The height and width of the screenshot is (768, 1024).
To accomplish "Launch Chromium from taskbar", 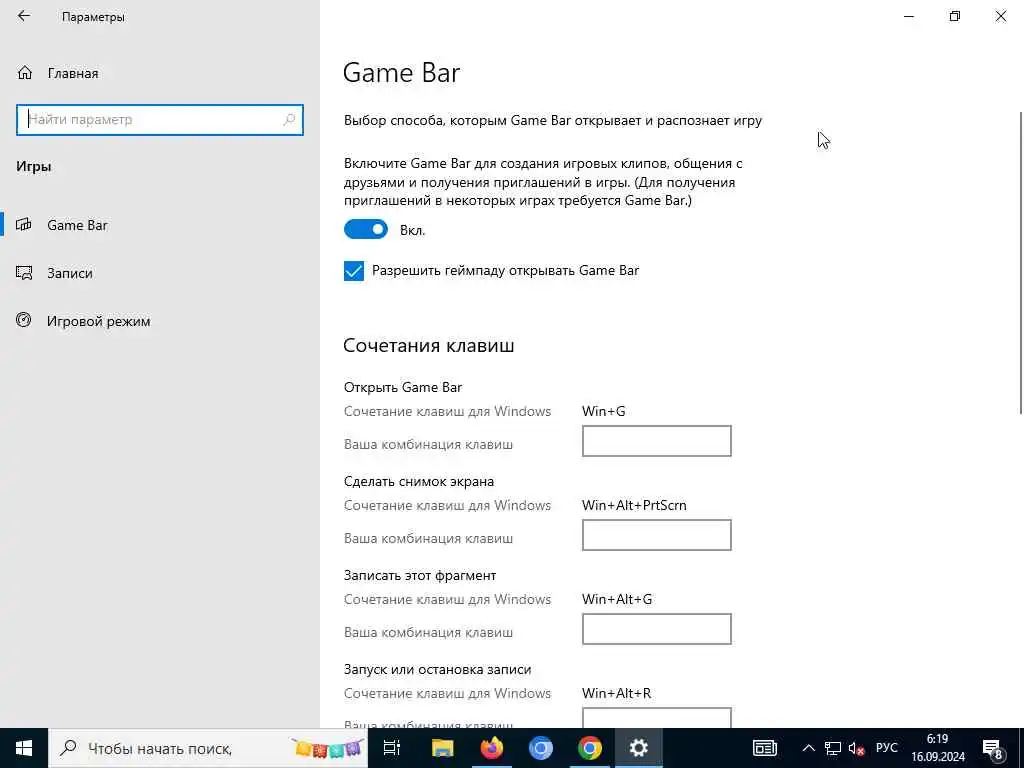I will 541,748.
